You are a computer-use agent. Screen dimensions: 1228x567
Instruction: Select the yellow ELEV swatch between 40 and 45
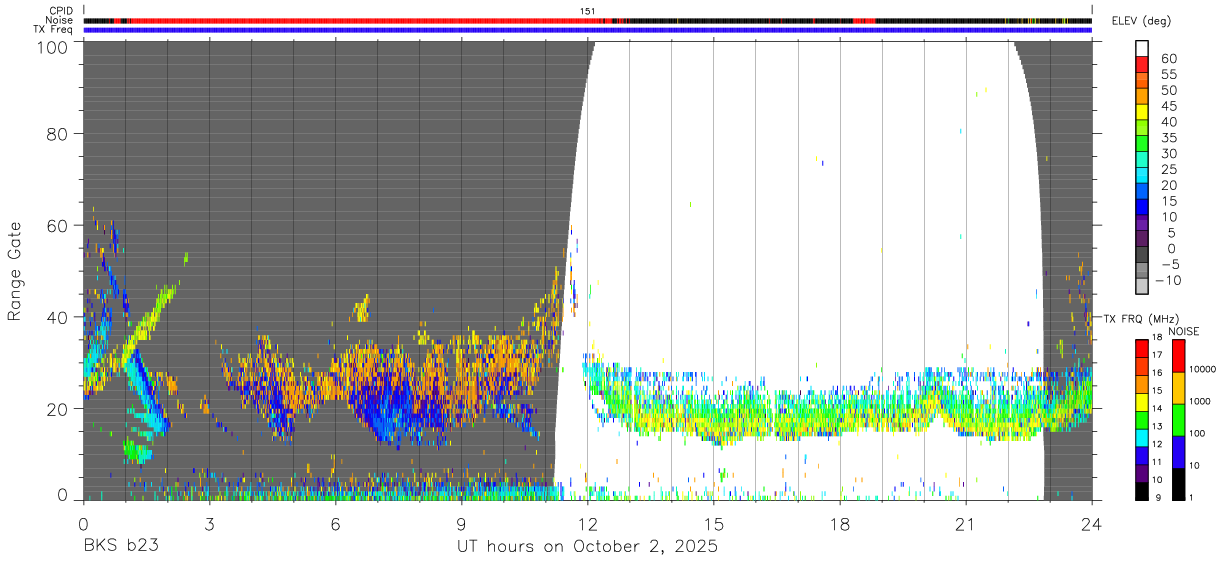[1142, 114]
